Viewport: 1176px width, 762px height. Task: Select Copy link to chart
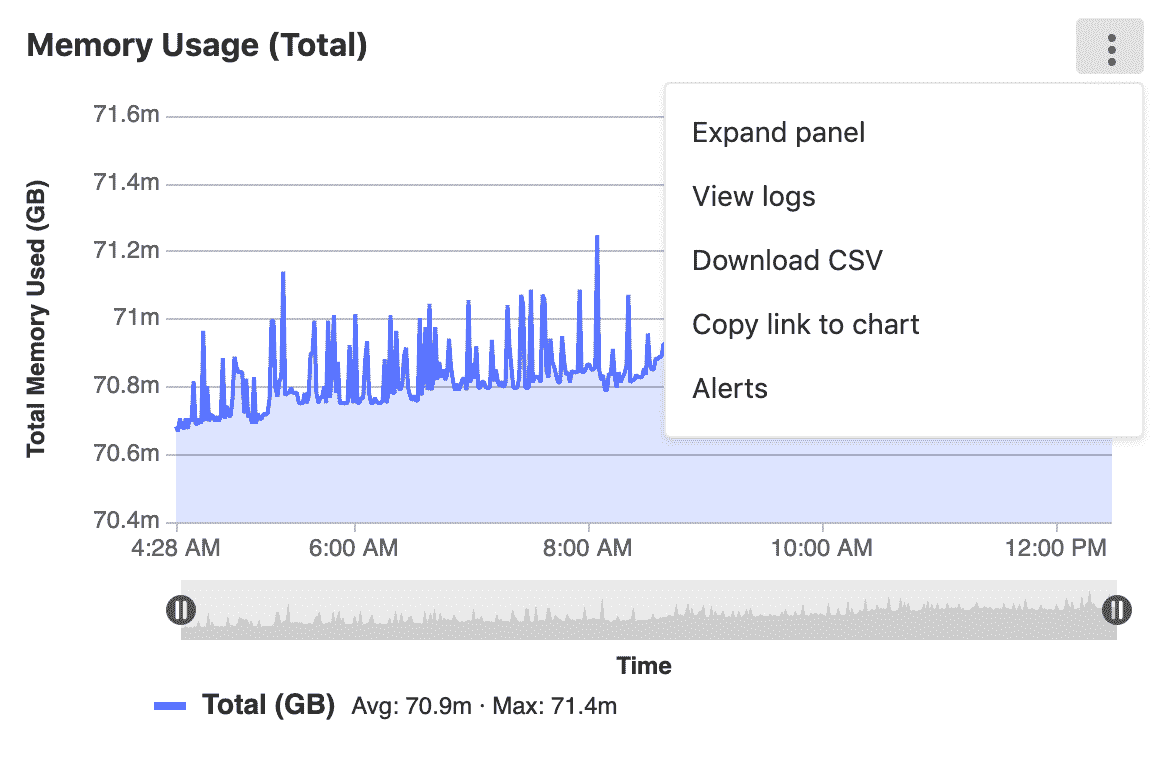(x=805, y=324)
